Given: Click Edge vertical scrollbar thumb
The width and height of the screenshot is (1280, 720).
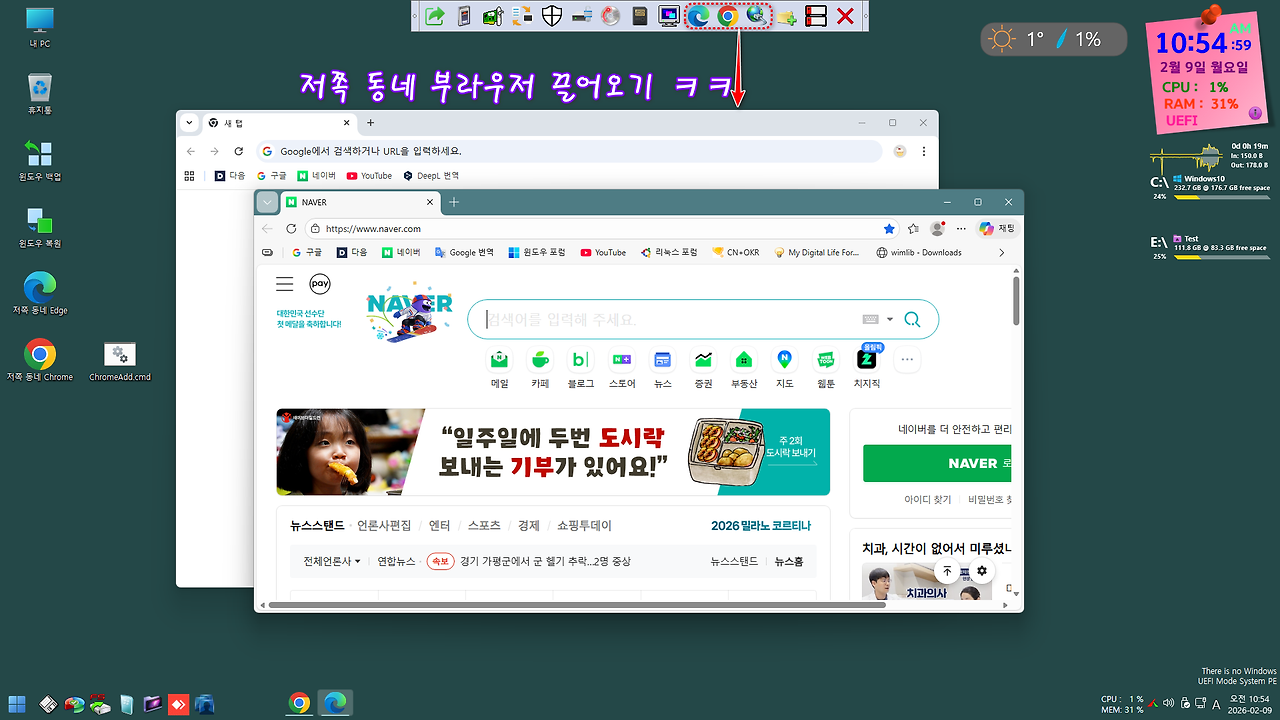Looking at the screenshot, I should 1017,300.
